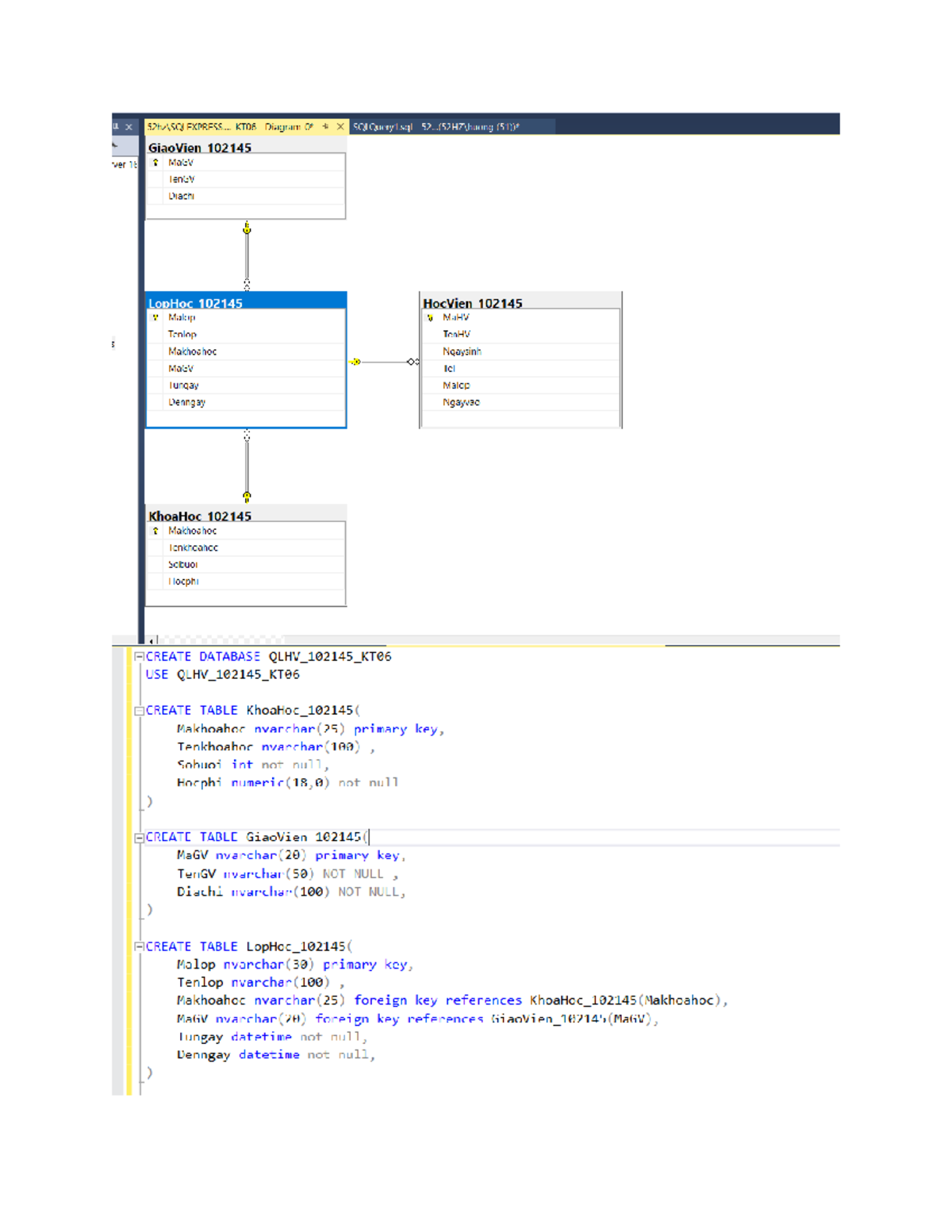
Task: Select the LopHoc-KhoaHoc relationship line
Action: coord(247,466)
